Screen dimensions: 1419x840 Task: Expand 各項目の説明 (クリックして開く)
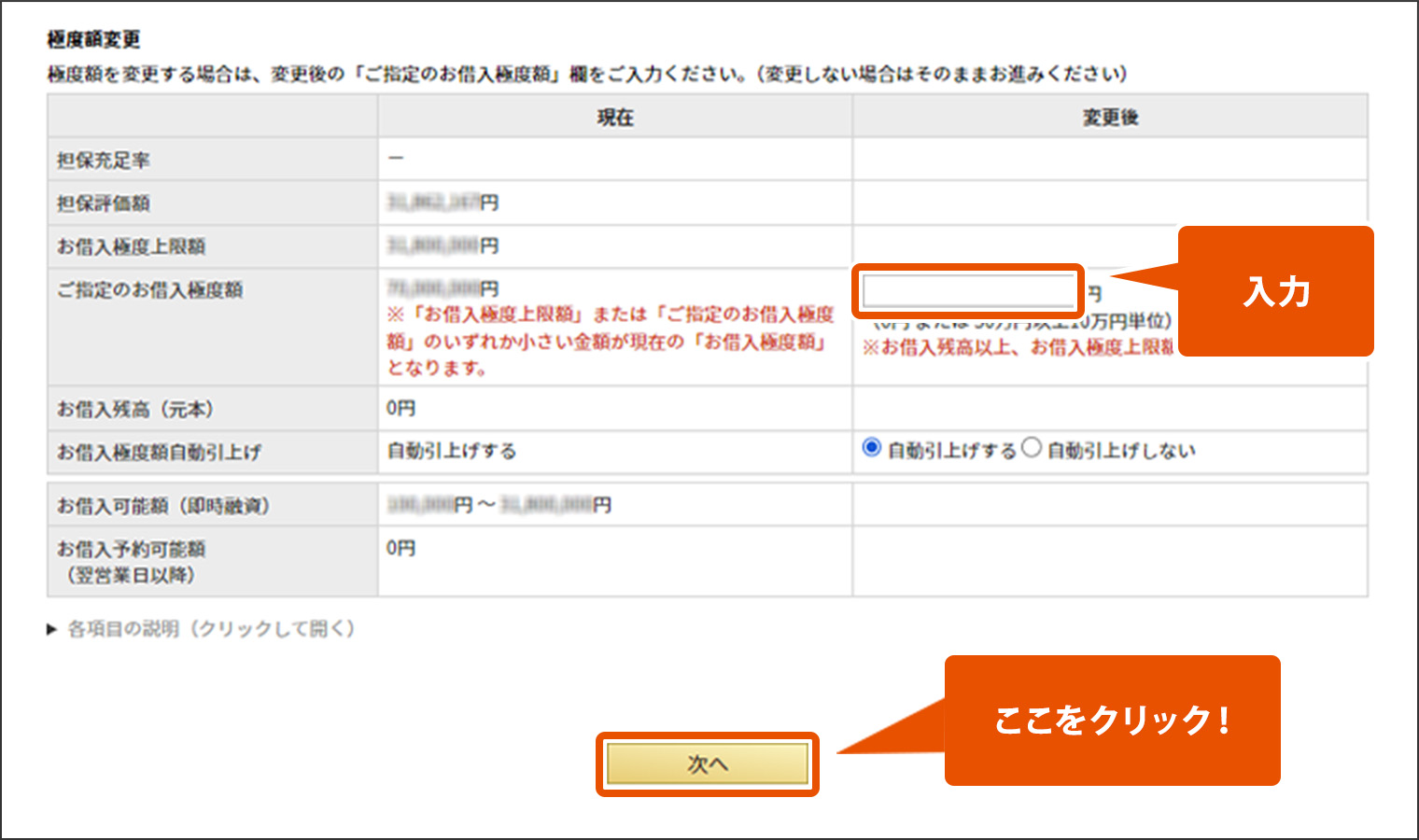tap(201, 629)
